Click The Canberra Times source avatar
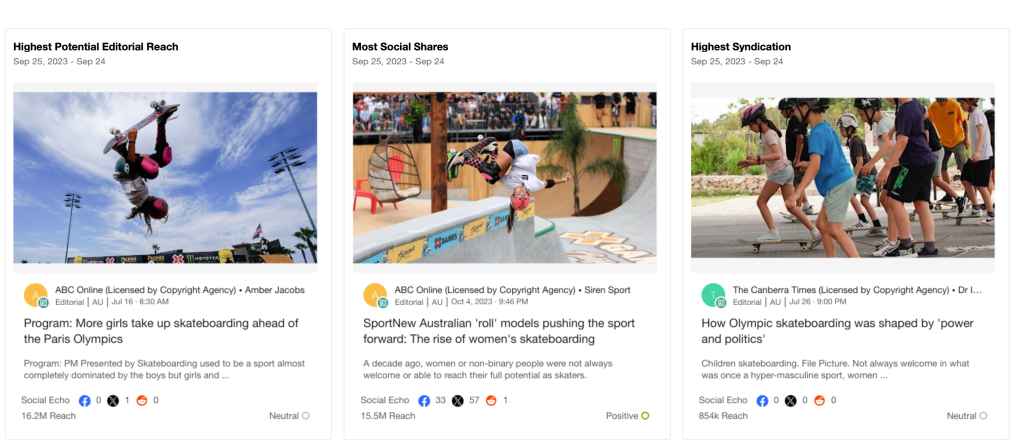 [x=713, y=295]
